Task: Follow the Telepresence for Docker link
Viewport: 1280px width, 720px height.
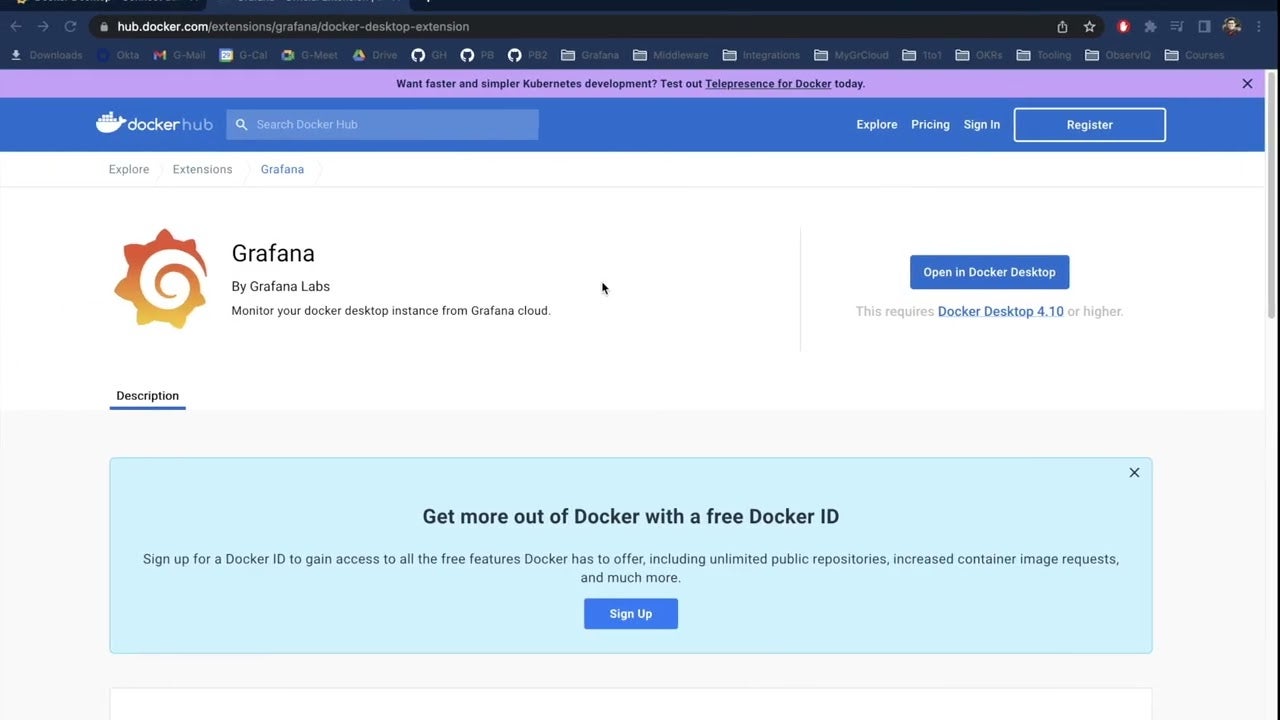Action: pyautogui.click(x=768, y=84)
